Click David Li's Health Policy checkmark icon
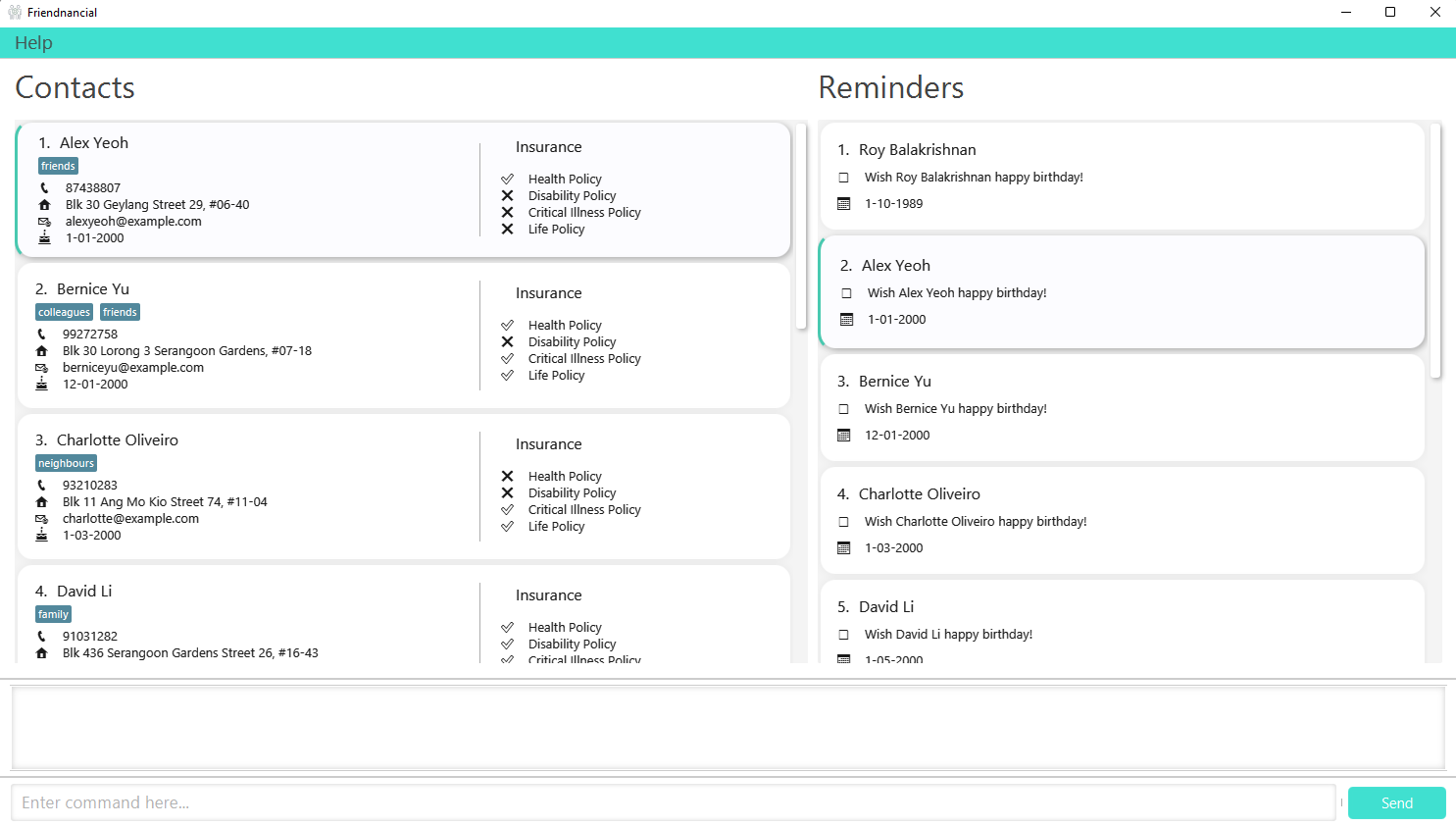This screenshot has width=1456, height=826. pos(507,628)
